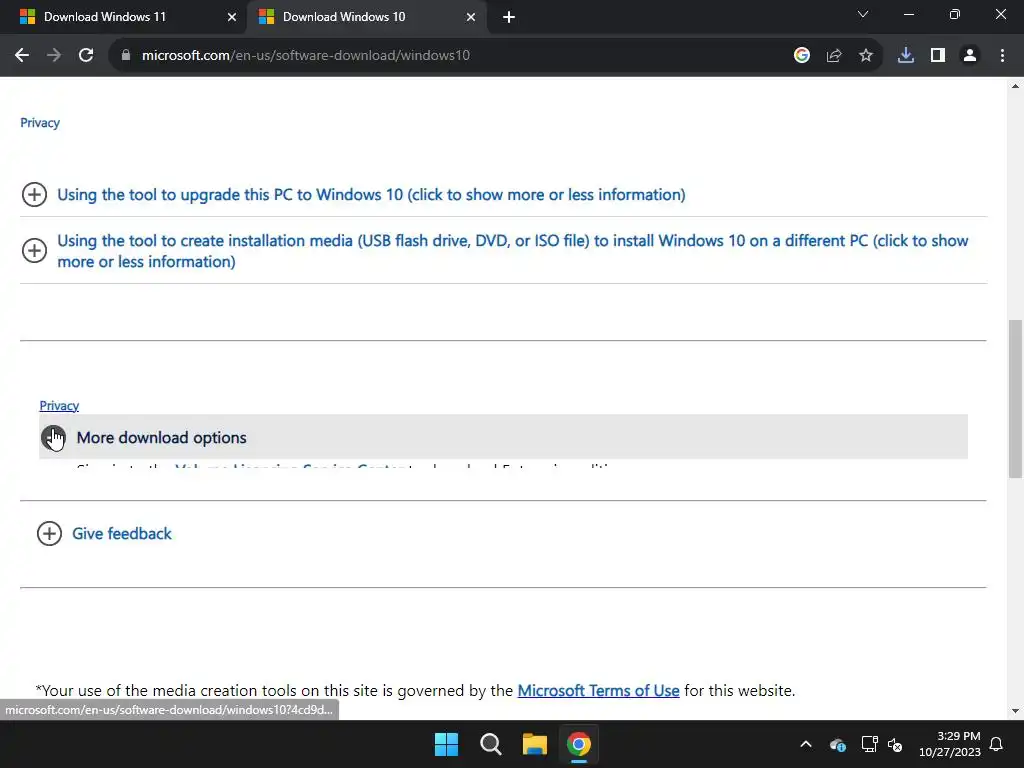Open Google icon in address bar
The image size is (1024, 768).
[801, 56]
